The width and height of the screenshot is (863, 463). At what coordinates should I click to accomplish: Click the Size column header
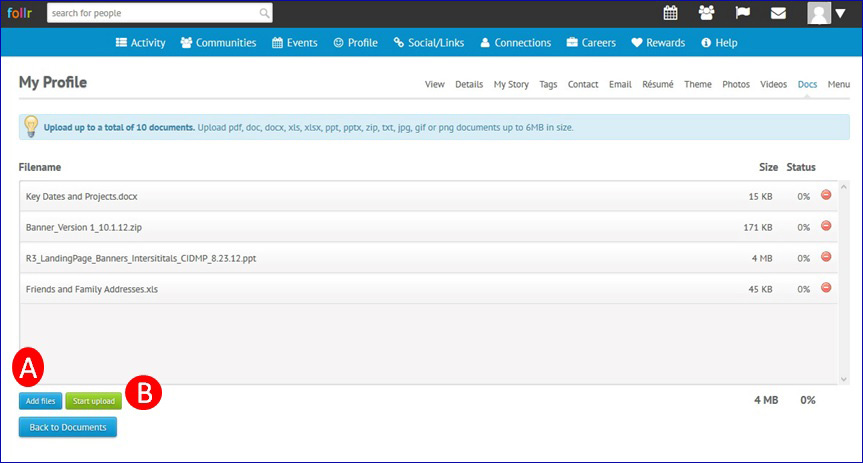click(x=768, y=167)
